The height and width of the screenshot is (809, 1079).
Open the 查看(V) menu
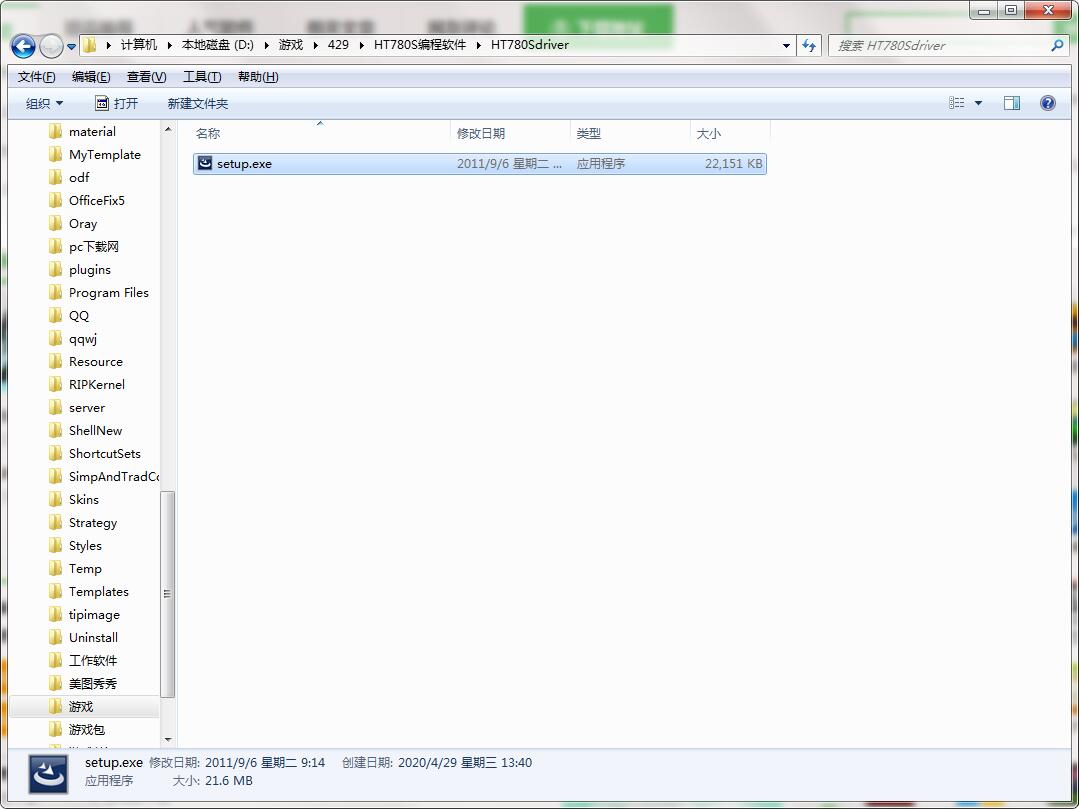(x=147, y=76)
